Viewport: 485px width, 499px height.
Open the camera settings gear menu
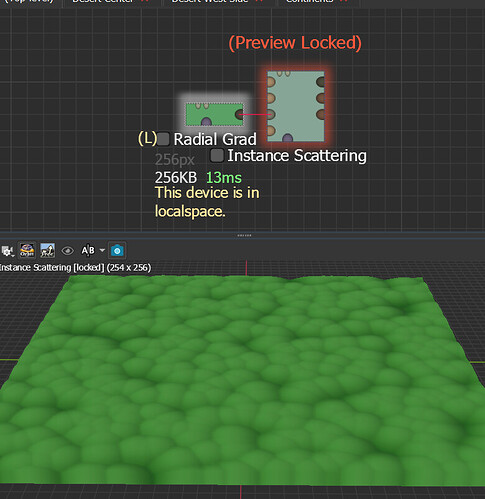[x=7, y=250]
